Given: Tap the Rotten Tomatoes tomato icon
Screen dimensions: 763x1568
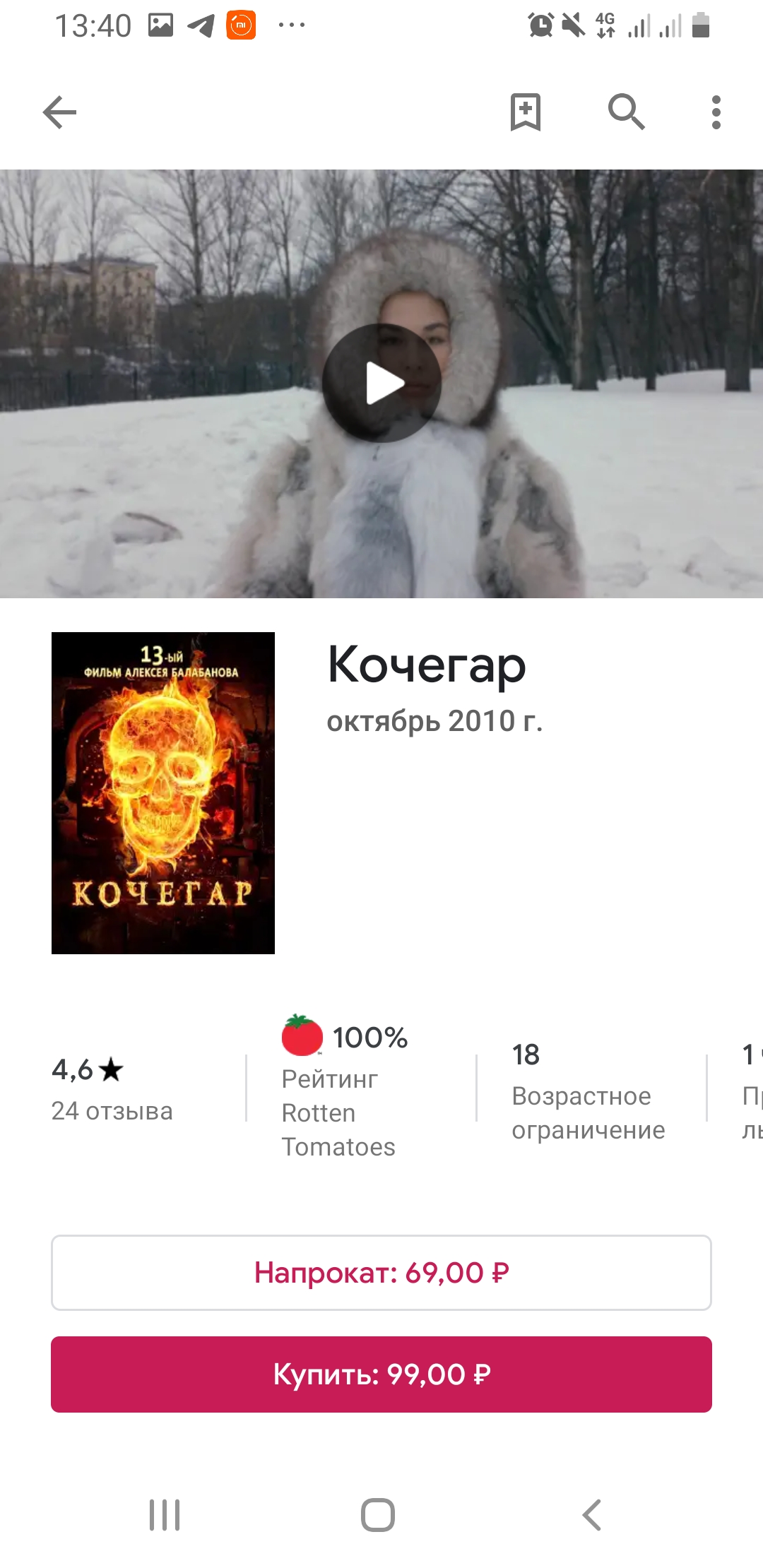Looking at the screenshot, I should pos(302,1035).
